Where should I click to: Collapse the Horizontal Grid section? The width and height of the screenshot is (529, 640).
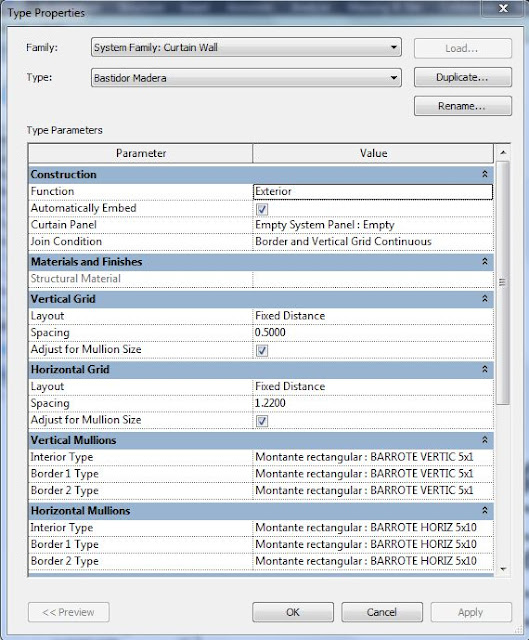[485, 369]
